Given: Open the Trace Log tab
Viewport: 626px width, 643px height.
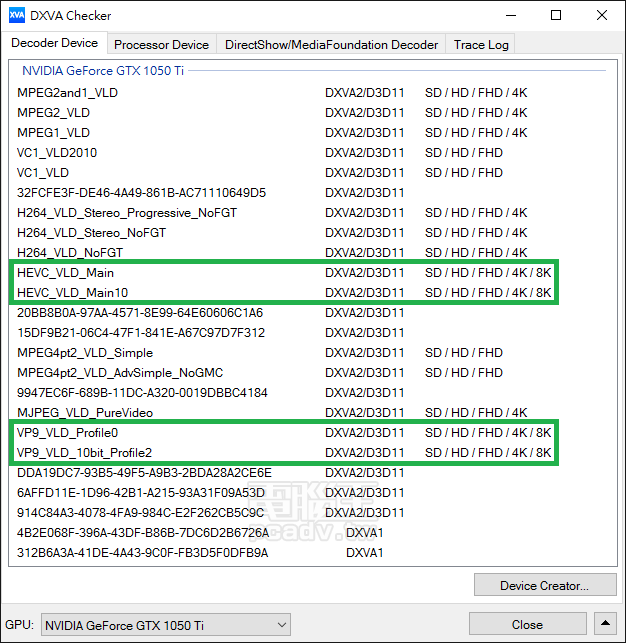Looking at the screenshot, I should coord(481,45).
